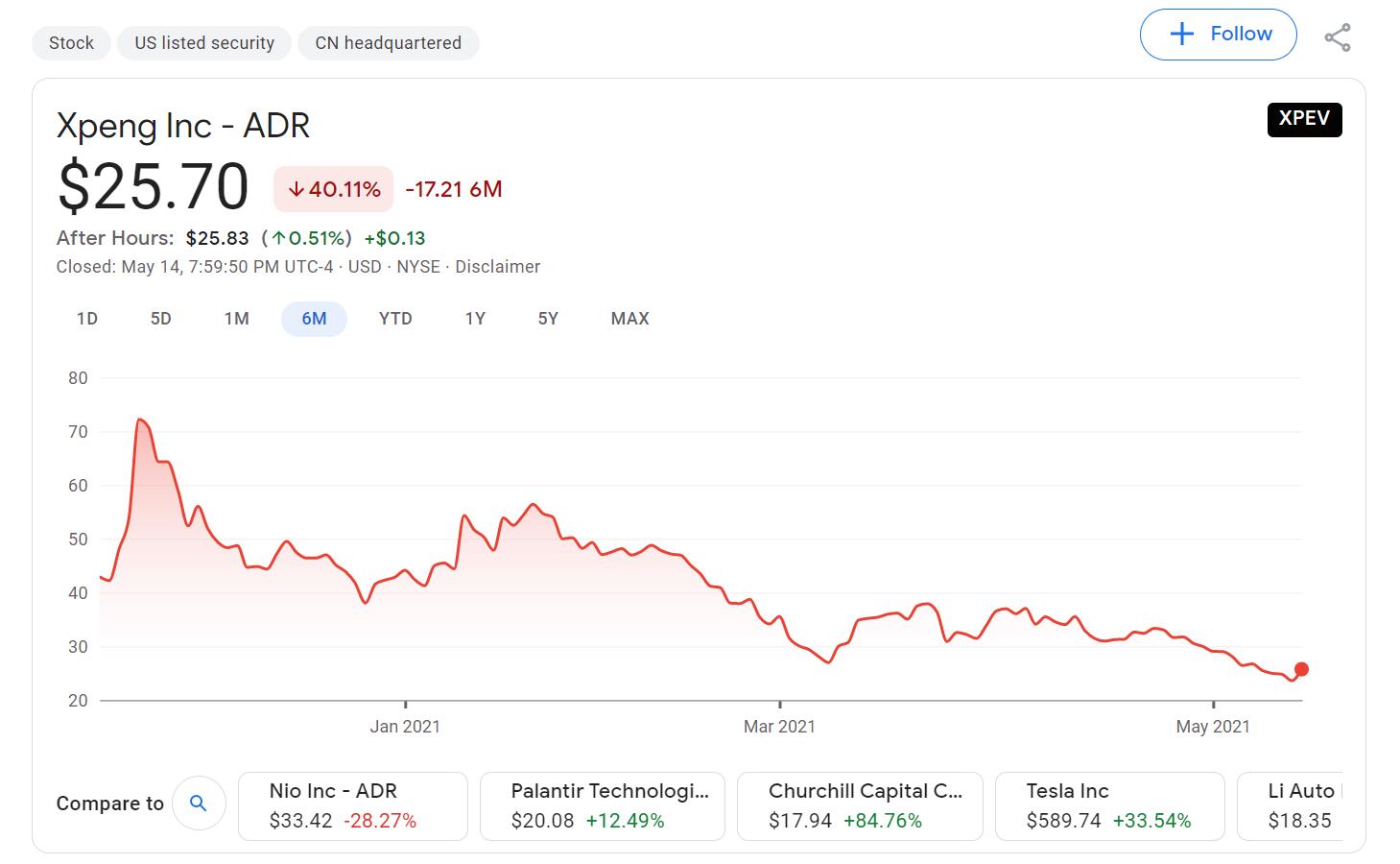This screenshot has height=864, width=1400.
Task: Click the compare search magnifier icon
Action: pyautogui.click(x=199, y=804)
